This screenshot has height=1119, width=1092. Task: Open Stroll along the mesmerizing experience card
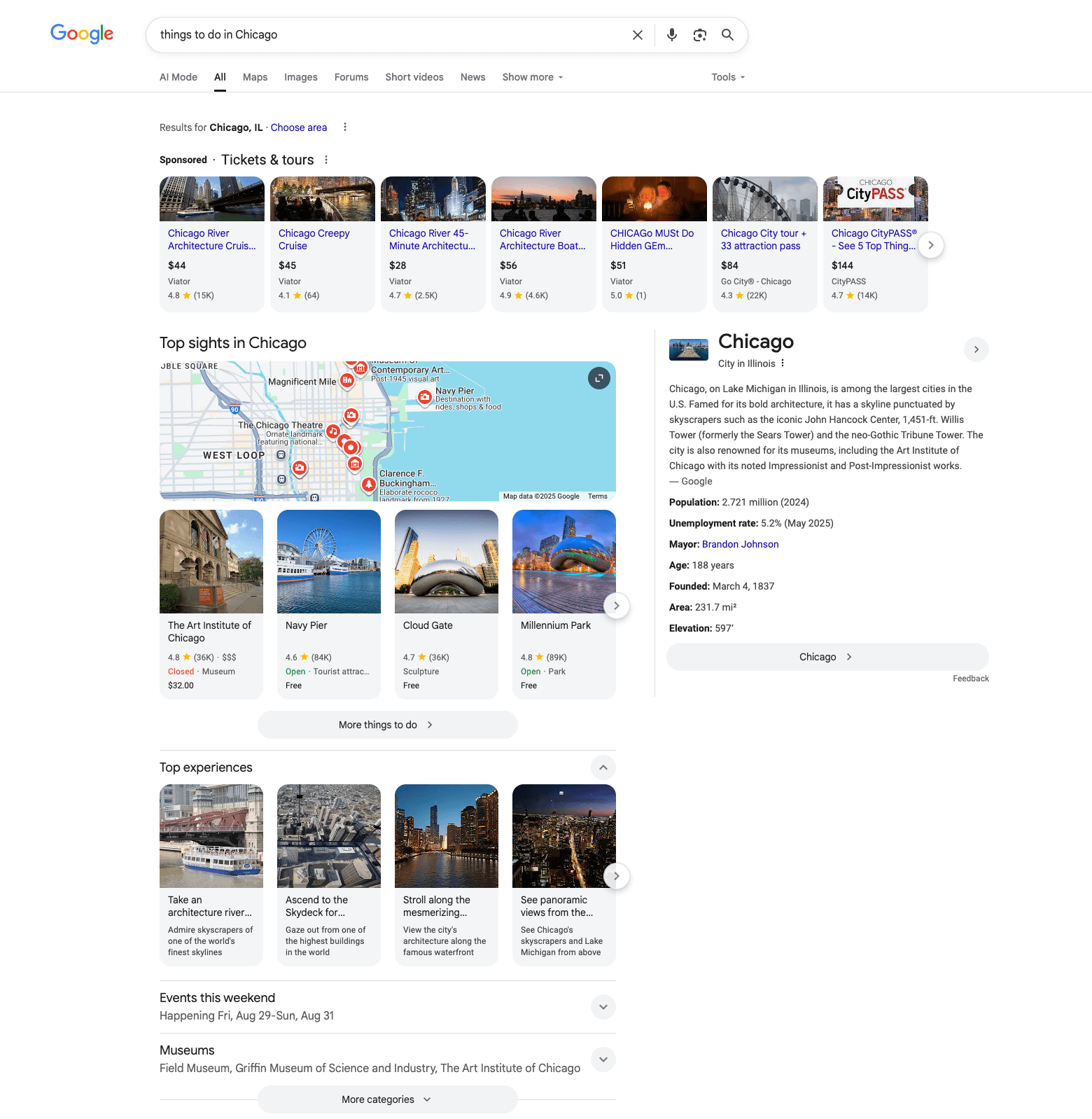point(447,875)
